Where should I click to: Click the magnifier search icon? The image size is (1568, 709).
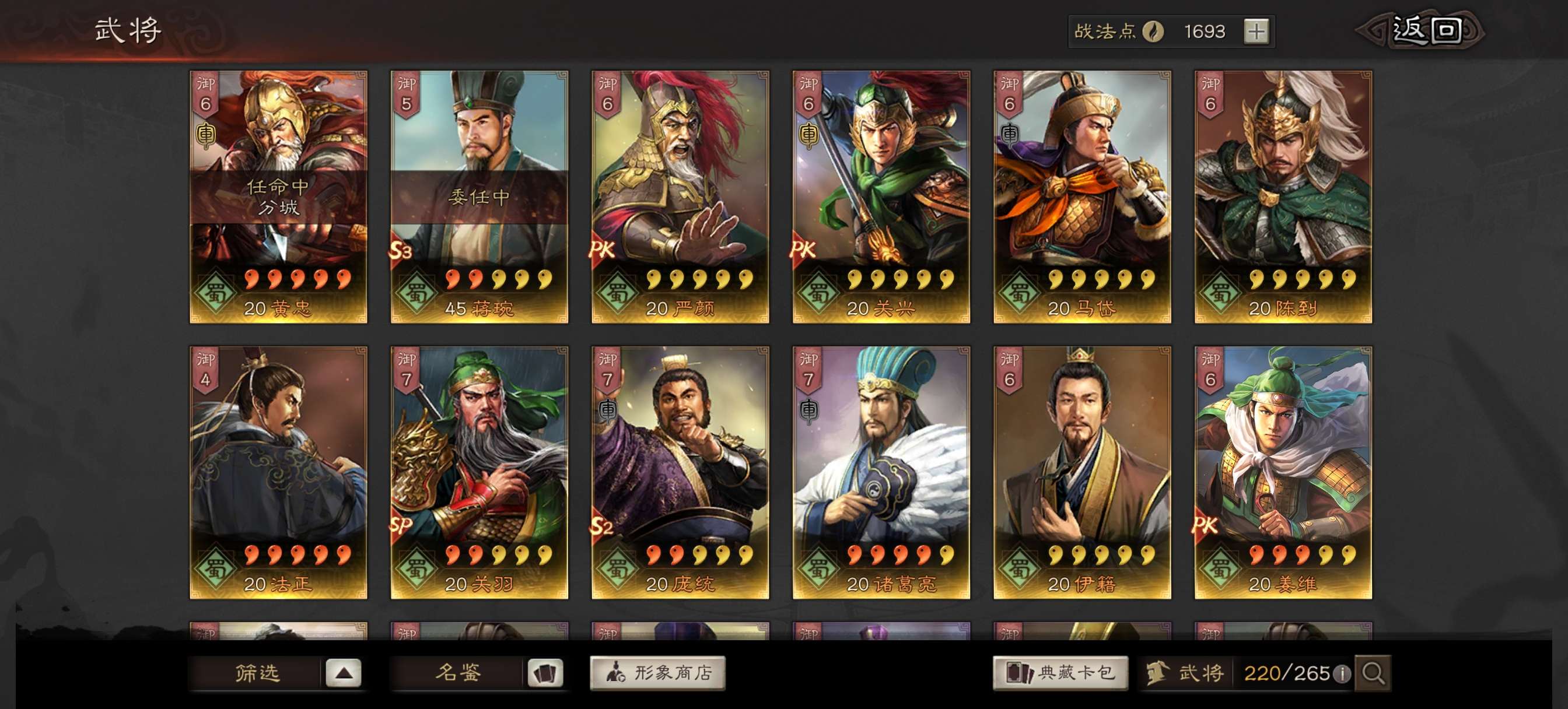1373,673
